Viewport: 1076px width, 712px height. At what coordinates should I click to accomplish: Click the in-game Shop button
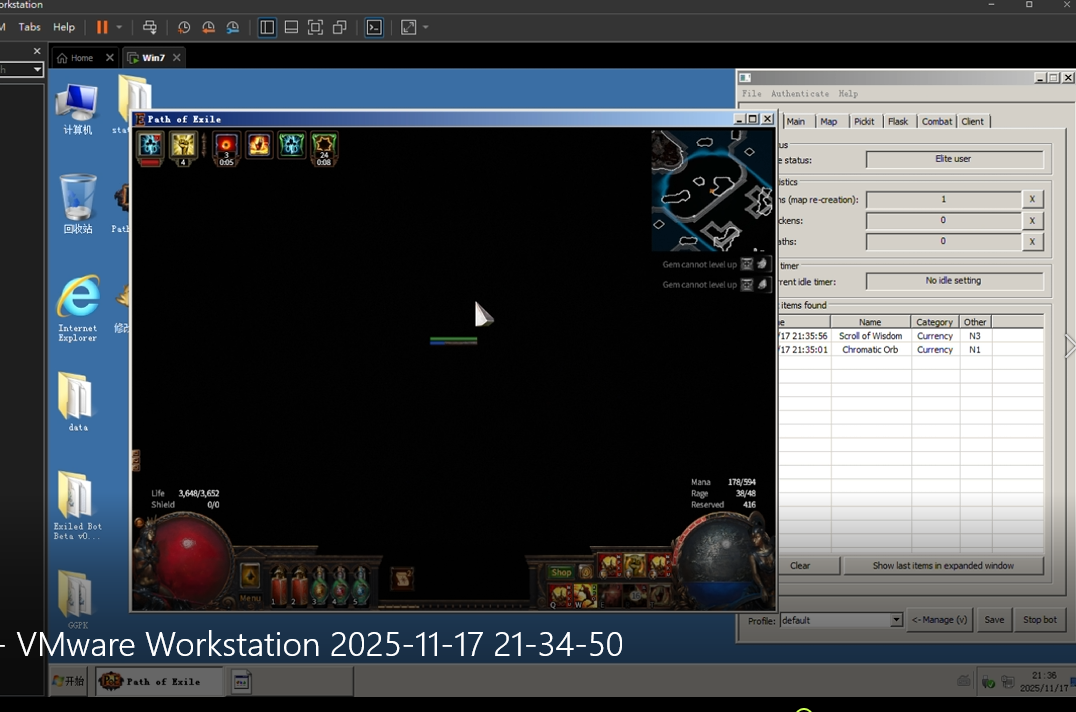point(561,572)
